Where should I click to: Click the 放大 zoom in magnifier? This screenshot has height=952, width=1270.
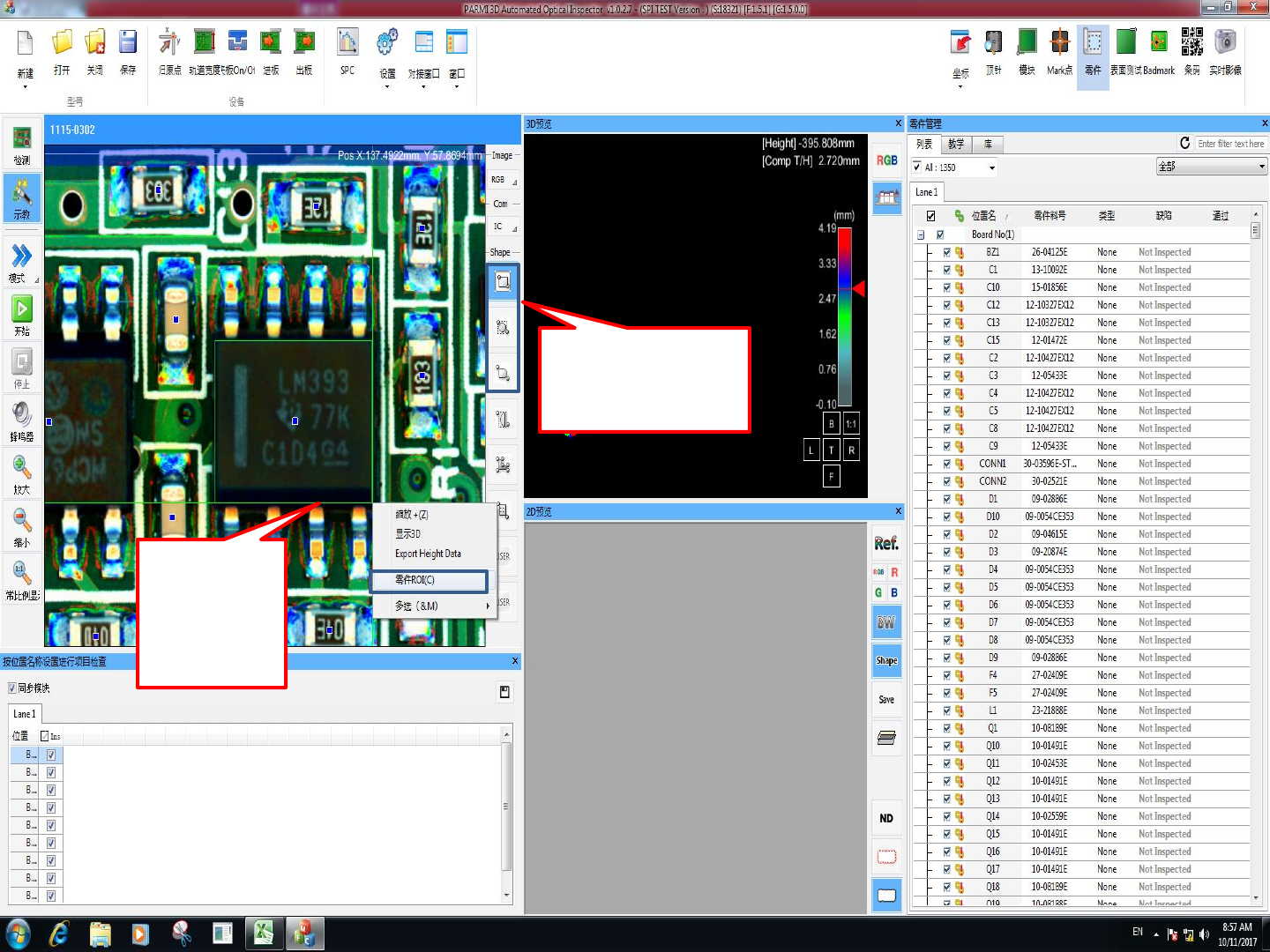(22, 469)
